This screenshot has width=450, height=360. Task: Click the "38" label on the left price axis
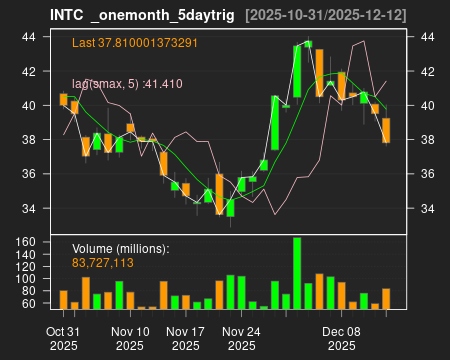(x=29, y=140)
